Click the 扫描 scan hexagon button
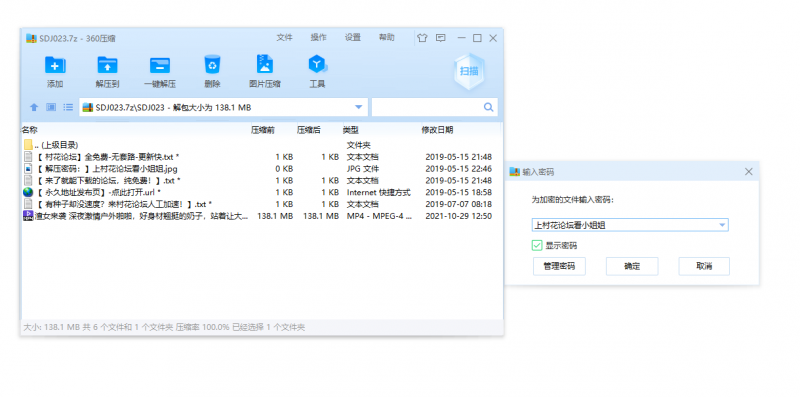800x397 pixels. coord(469,71)
